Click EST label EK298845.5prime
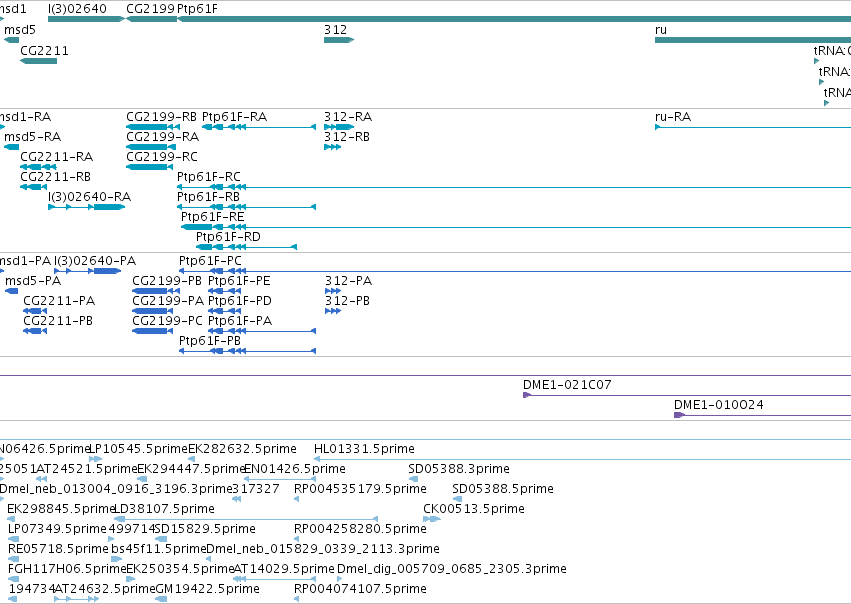This screenshot has height=604, width=851. coord(61,510)
